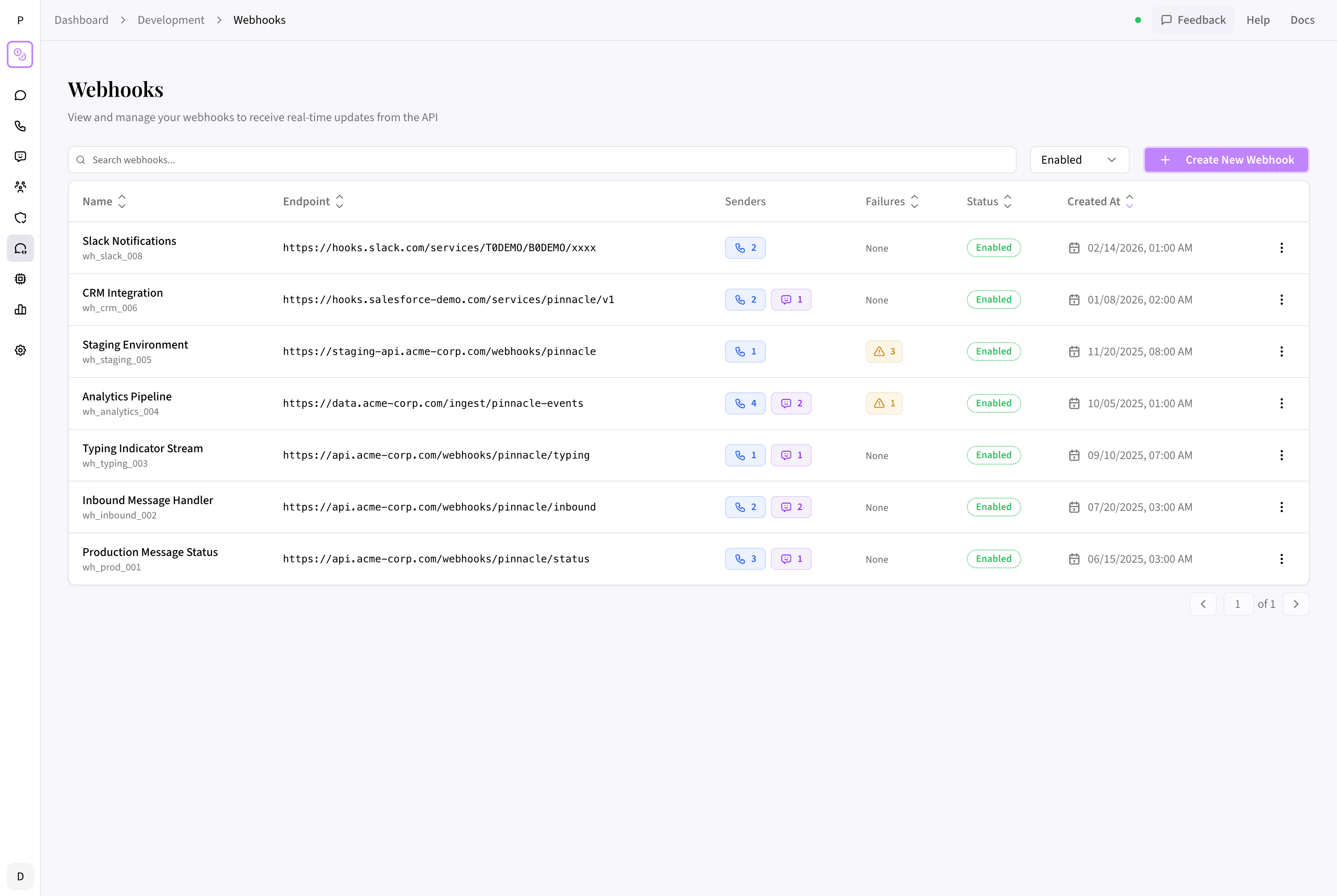The image size is (1337, 896).
Task: Open the chip/API icon in the sidebar
Action: (20, 279)
